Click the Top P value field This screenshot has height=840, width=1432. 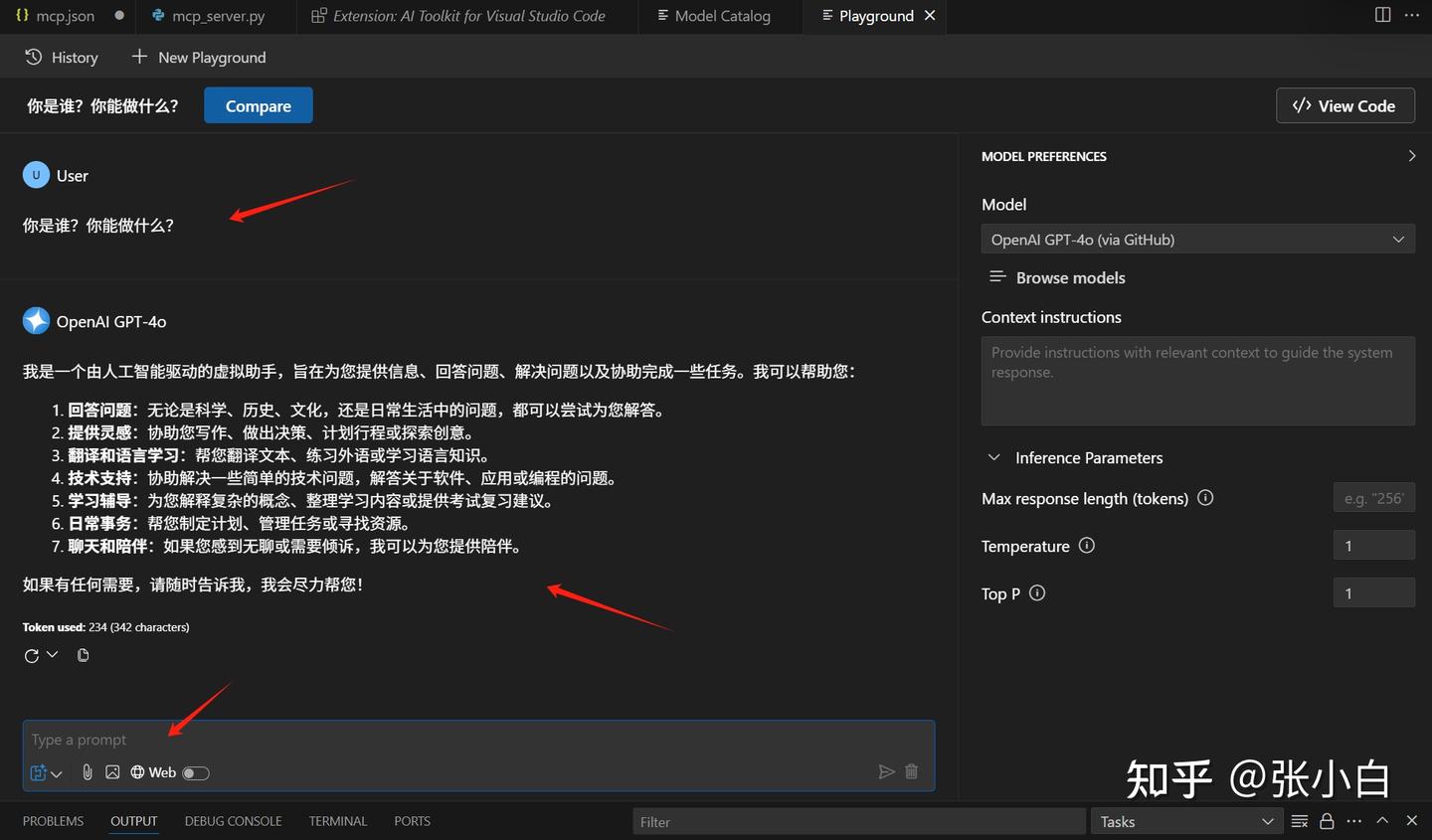[1373, 592]
